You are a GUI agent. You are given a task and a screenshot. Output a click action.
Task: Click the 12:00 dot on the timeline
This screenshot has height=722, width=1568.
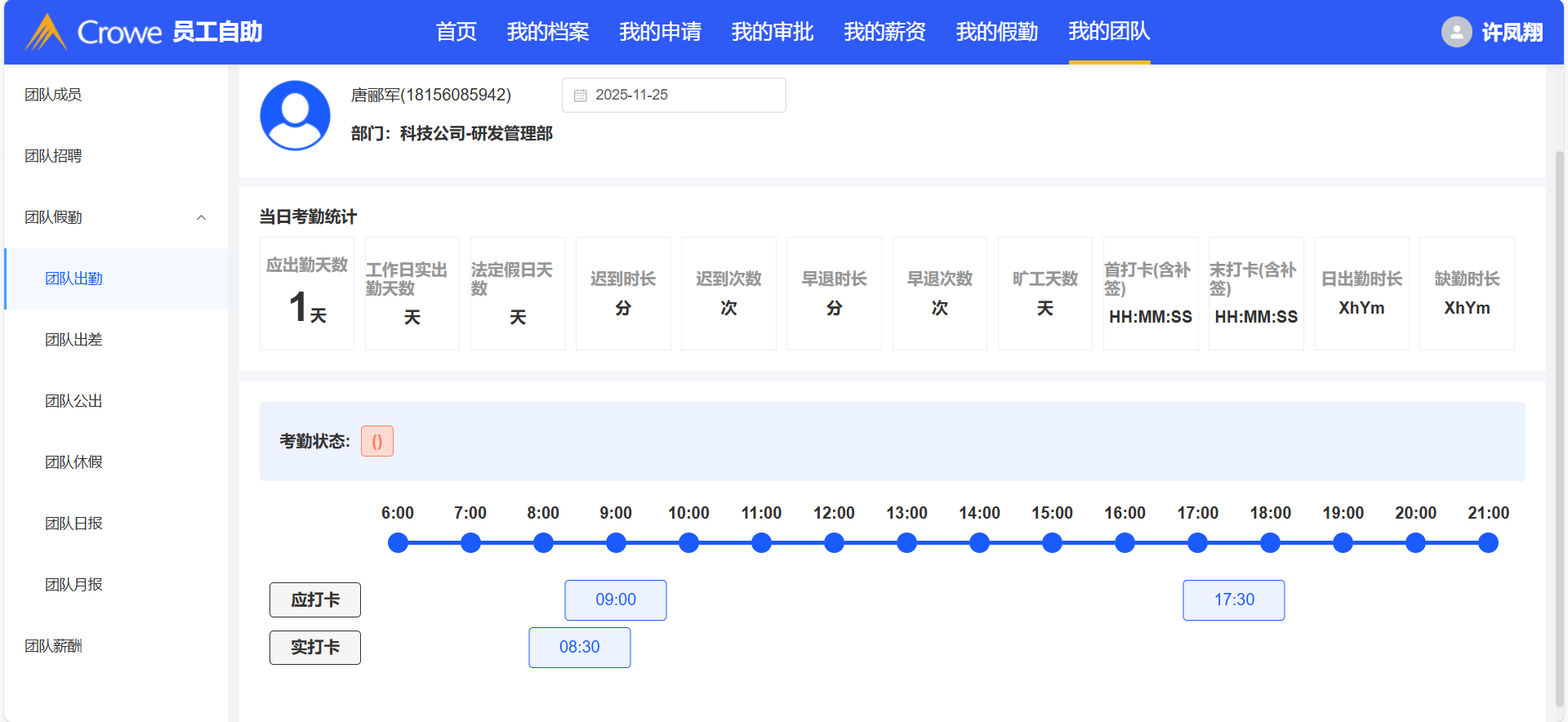(834, 543)
